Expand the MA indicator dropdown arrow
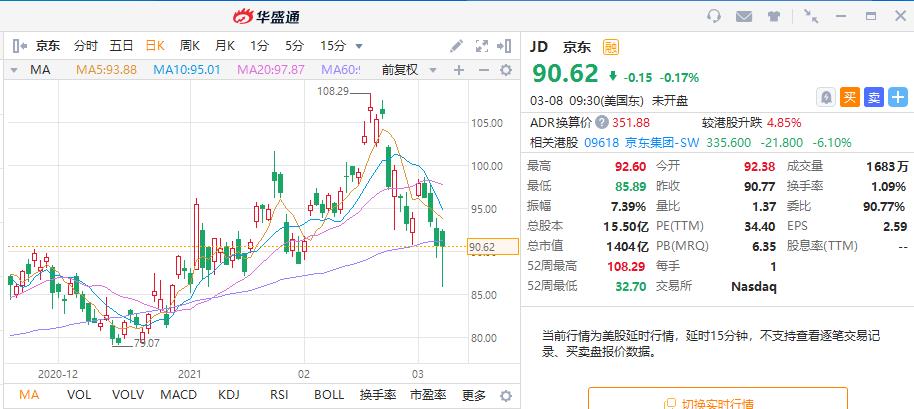This screenshot has height=409, width=914. pos(15,70)
